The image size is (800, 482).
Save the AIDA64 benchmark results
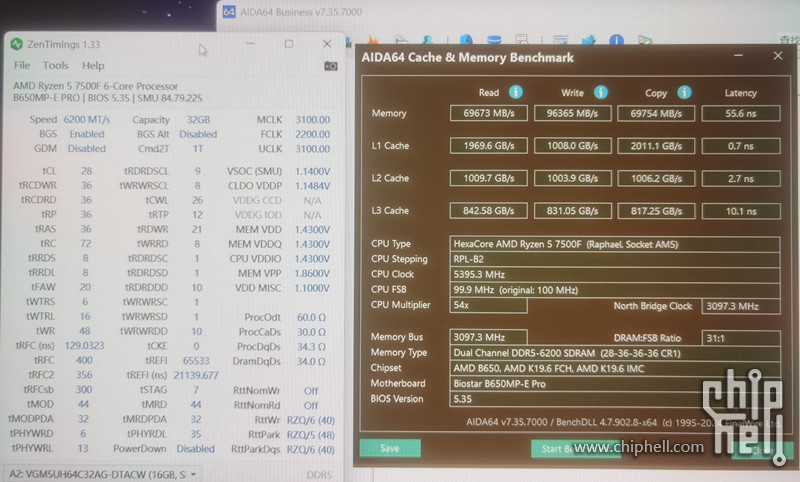[x=390, y=448]
